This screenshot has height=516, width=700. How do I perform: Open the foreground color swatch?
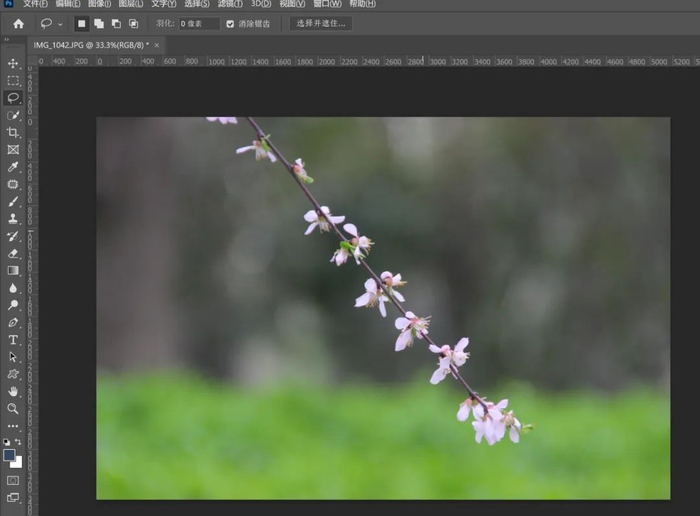tap(9, 455)
